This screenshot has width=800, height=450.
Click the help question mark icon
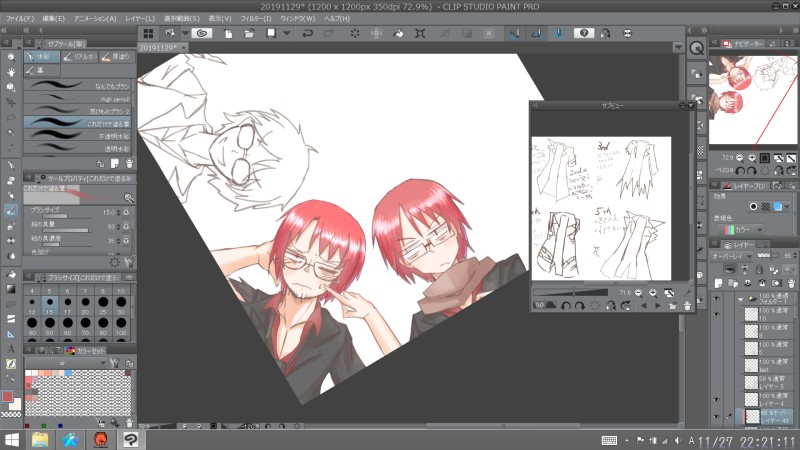point(584,33)
